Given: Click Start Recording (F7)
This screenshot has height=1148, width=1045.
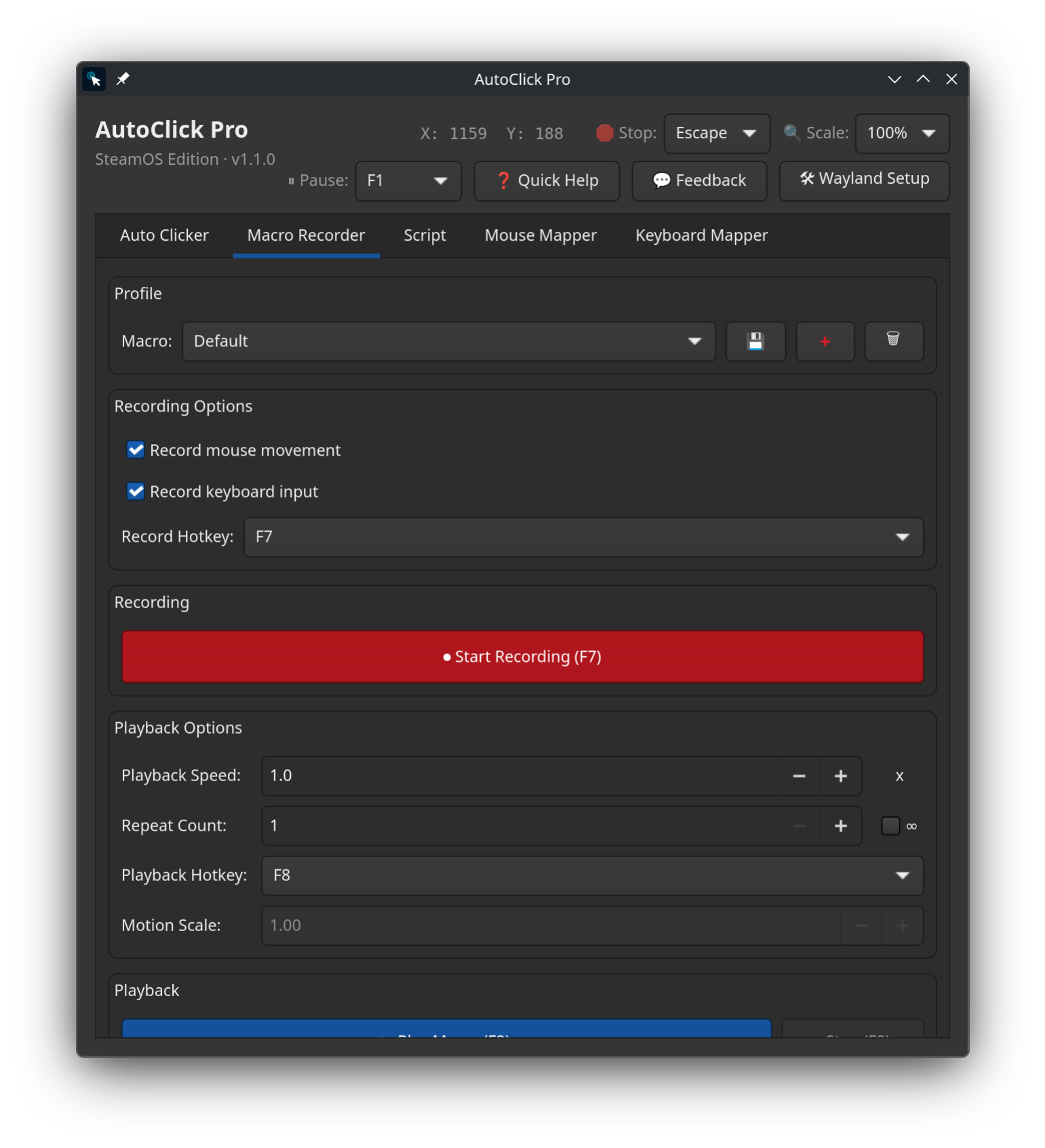Looking at the screenshot, I should [522, 656].
